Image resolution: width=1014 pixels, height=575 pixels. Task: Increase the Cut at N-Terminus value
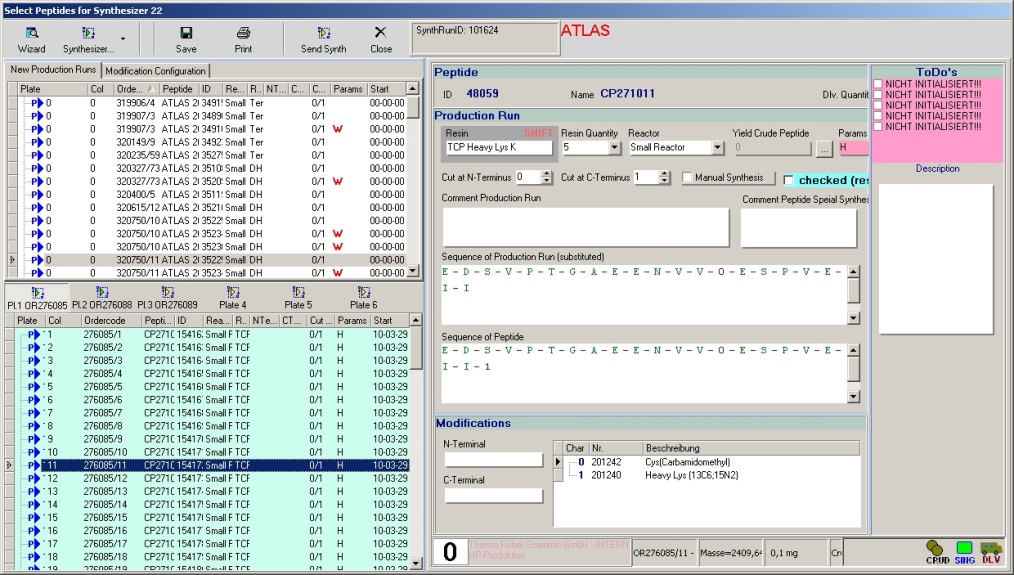pyautogui.click(x=546, y=173)
